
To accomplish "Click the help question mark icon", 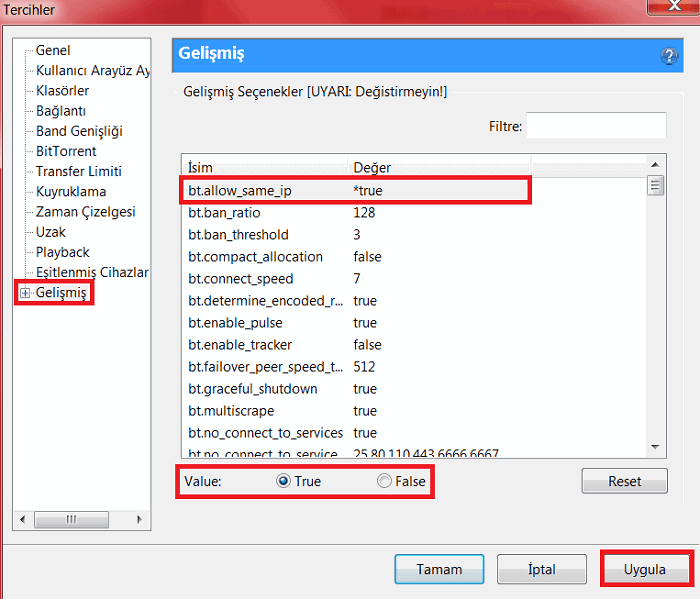I will [x=669, y=56].
